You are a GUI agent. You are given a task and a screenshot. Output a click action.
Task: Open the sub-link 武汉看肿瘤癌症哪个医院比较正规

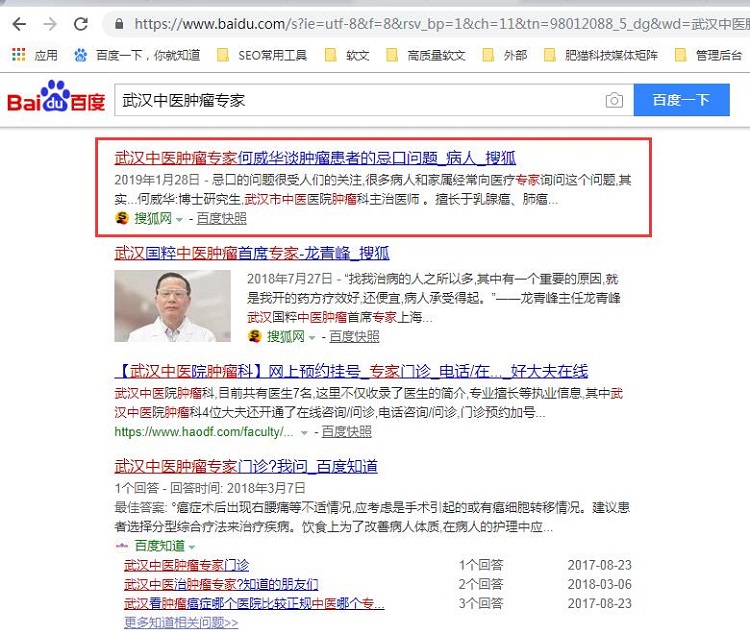point(254,603)
